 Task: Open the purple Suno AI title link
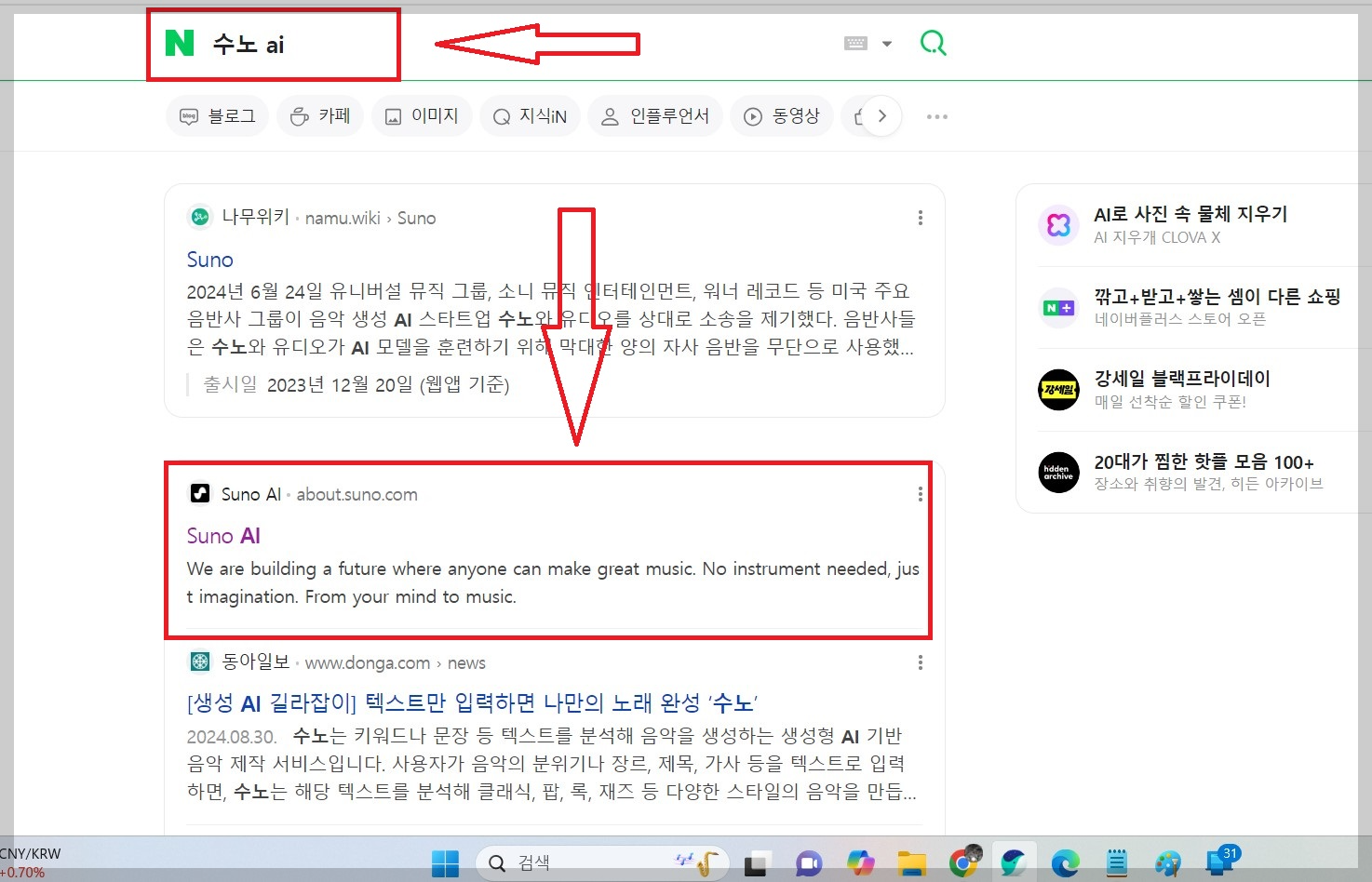[x=223, y=536]
